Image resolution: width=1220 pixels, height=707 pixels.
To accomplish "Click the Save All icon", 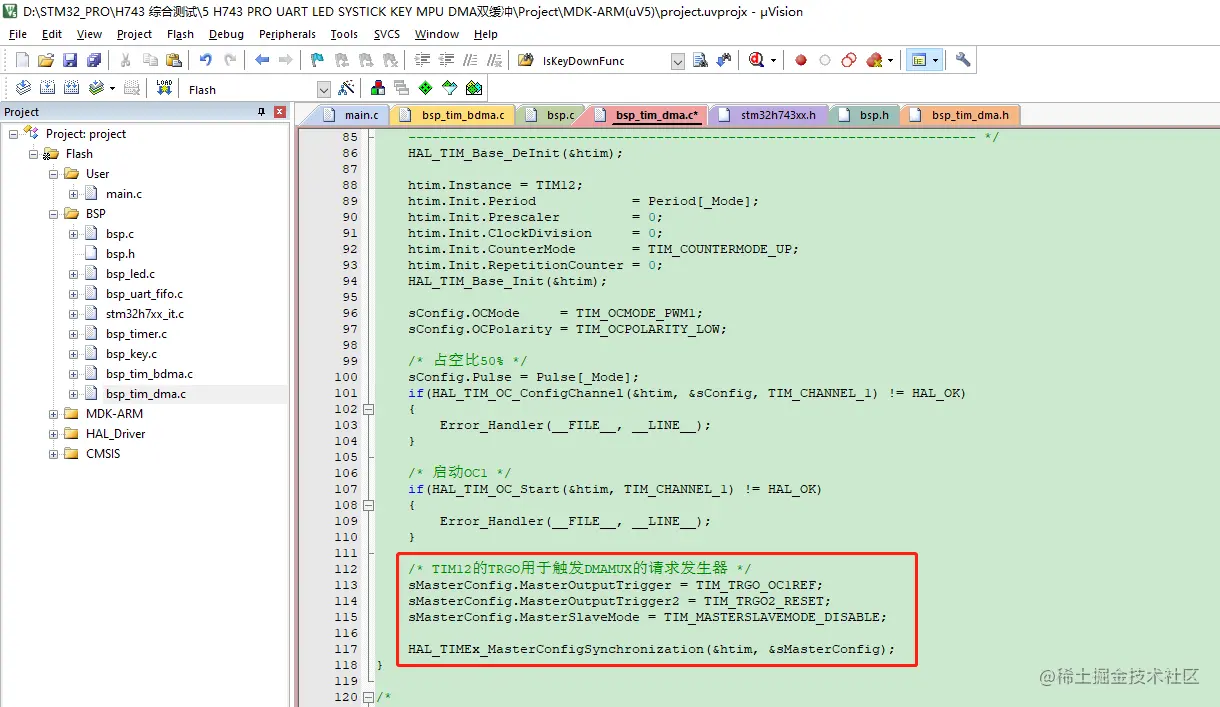I will tap(93, 60).
